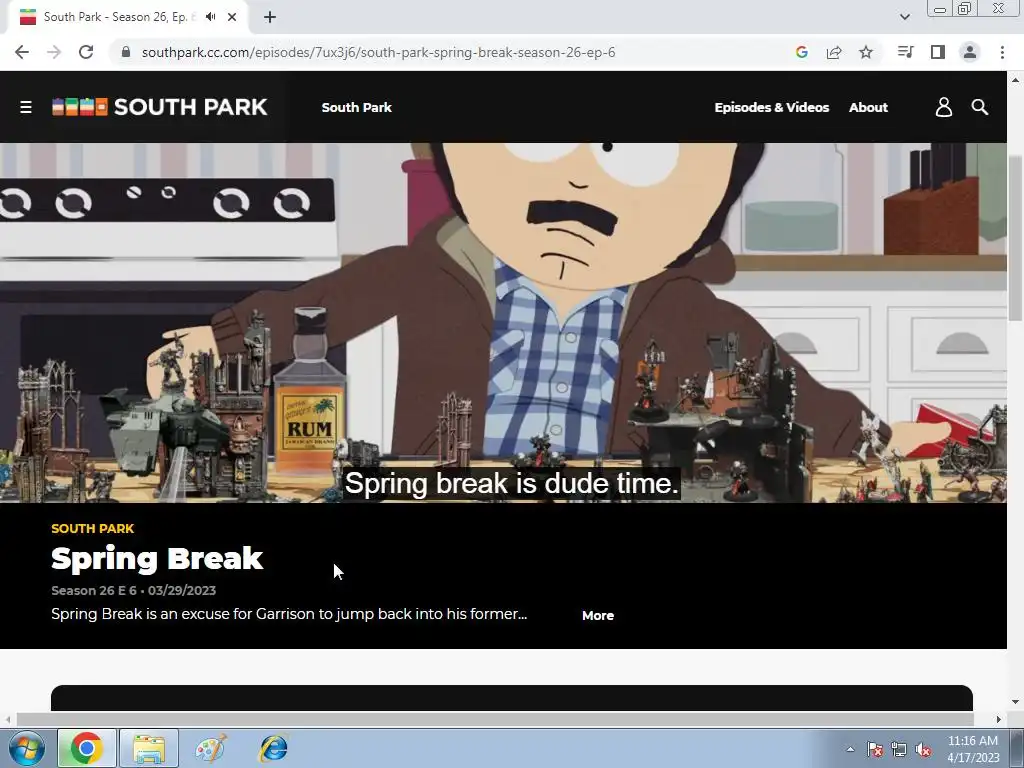This screenshot has width=1024, height=768.
Task: Open a new tab with the plus button
Action: (270, 17)
